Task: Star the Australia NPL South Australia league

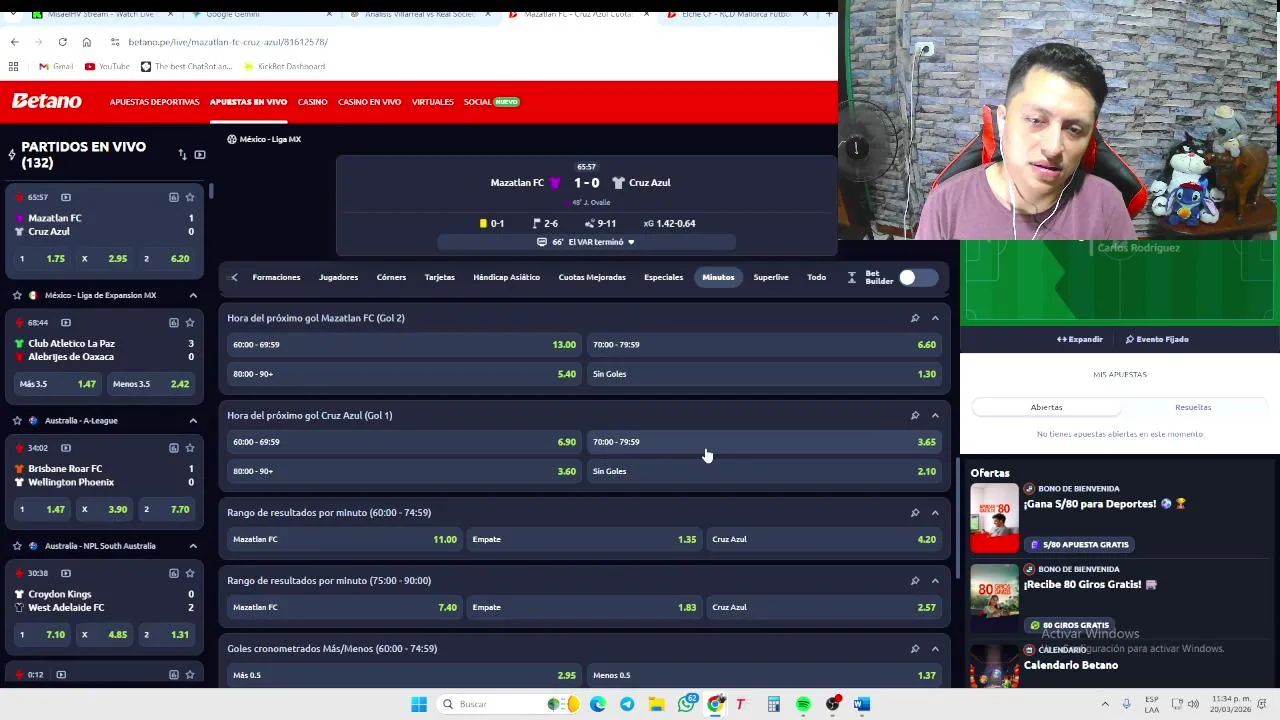Action: click(16, 546)
